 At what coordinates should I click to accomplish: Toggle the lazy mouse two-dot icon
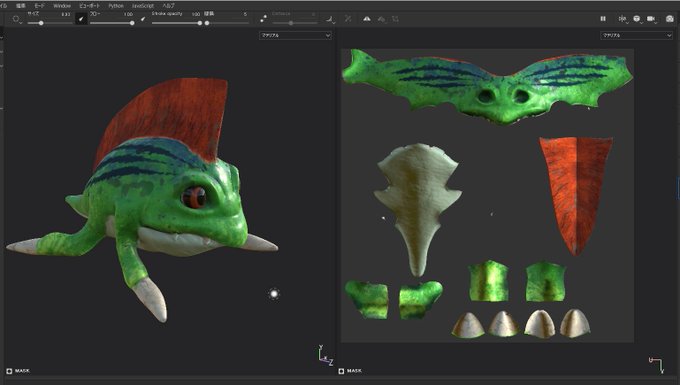(x=263, y=19)
